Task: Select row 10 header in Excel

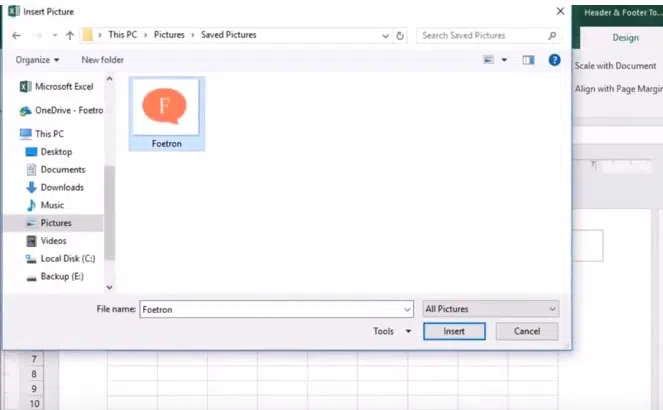Action: 34,403
